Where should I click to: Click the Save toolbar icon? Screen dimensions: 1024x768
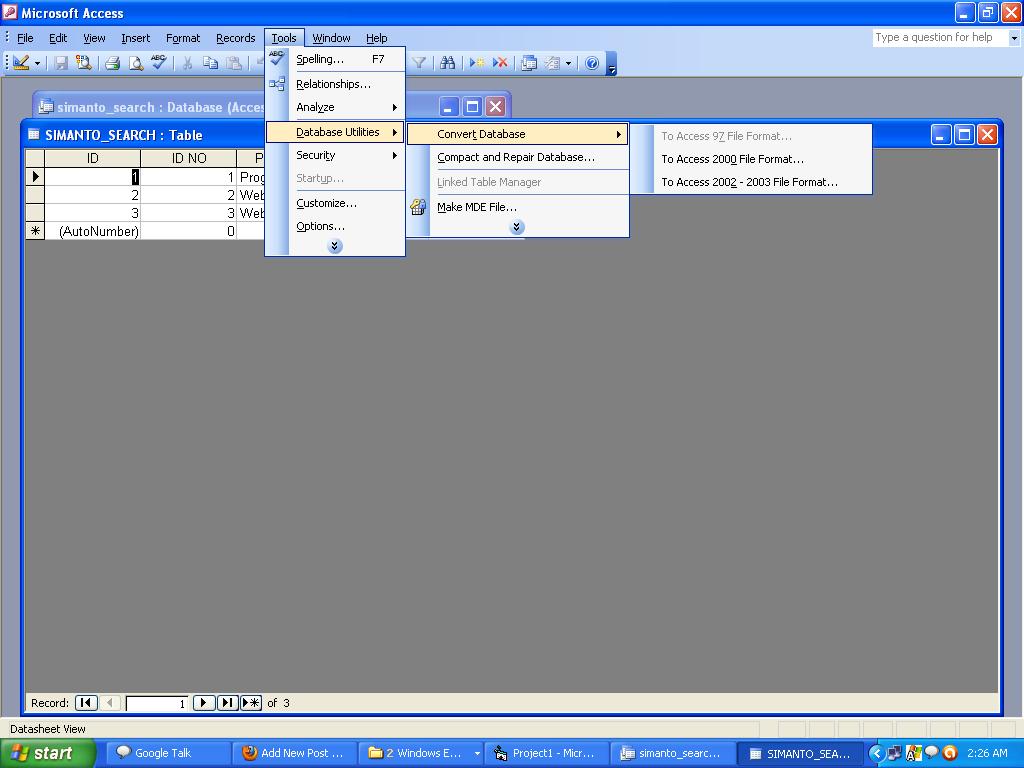click(61, 63)
